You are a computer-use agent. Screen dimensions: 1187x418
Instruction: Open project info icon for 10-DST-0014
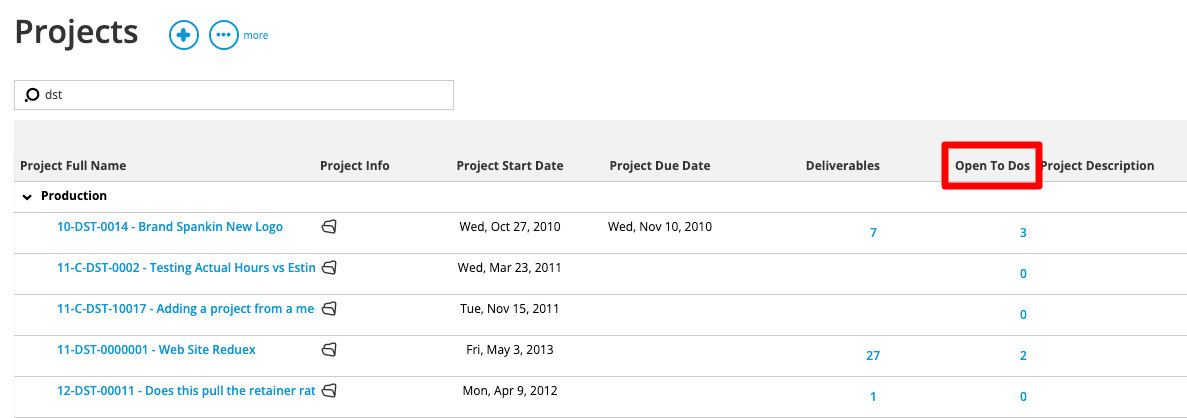pos(329,226)
